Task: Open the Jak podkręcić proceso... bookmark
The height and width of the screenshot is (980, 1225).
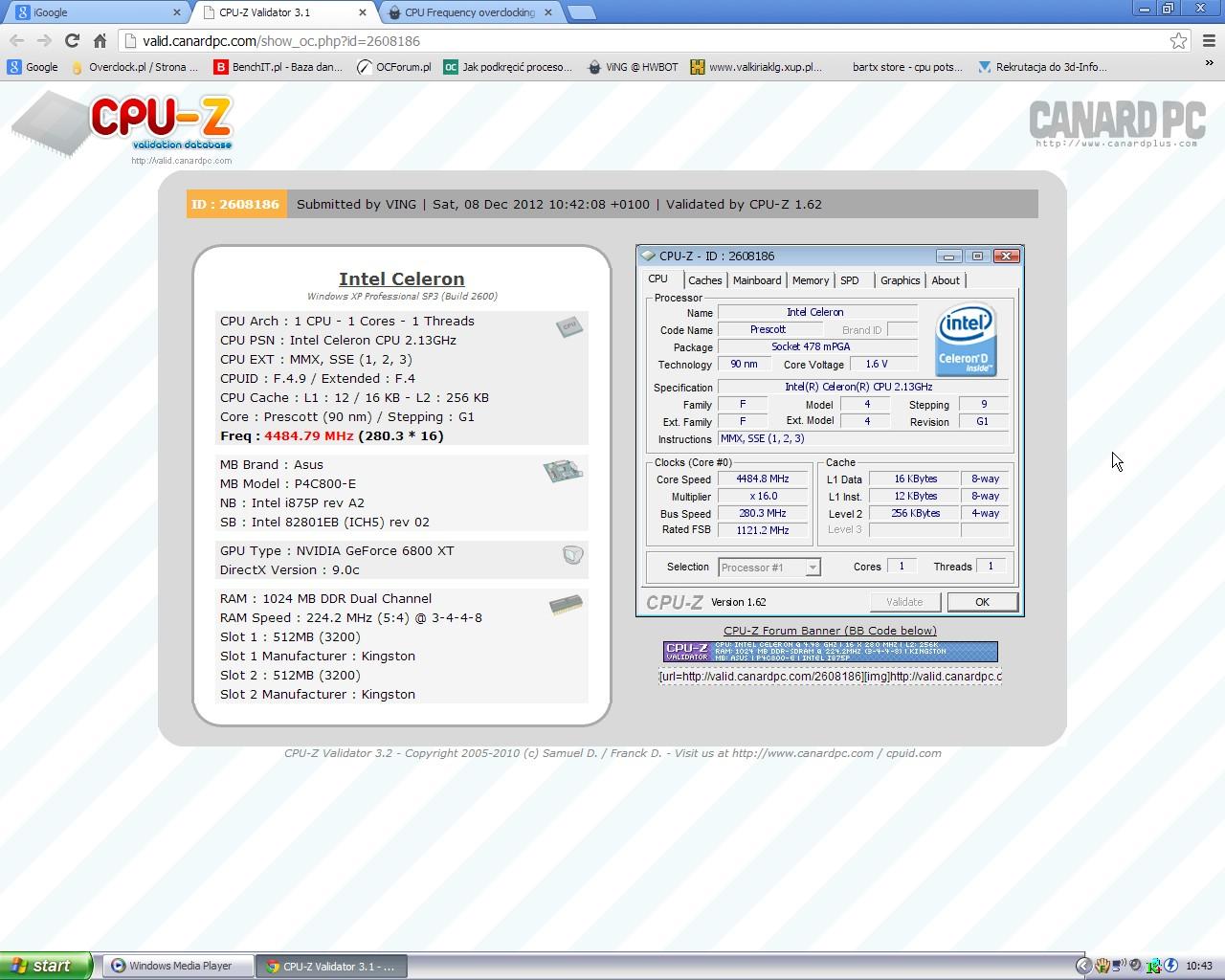Action: click(x=507, y=67)
